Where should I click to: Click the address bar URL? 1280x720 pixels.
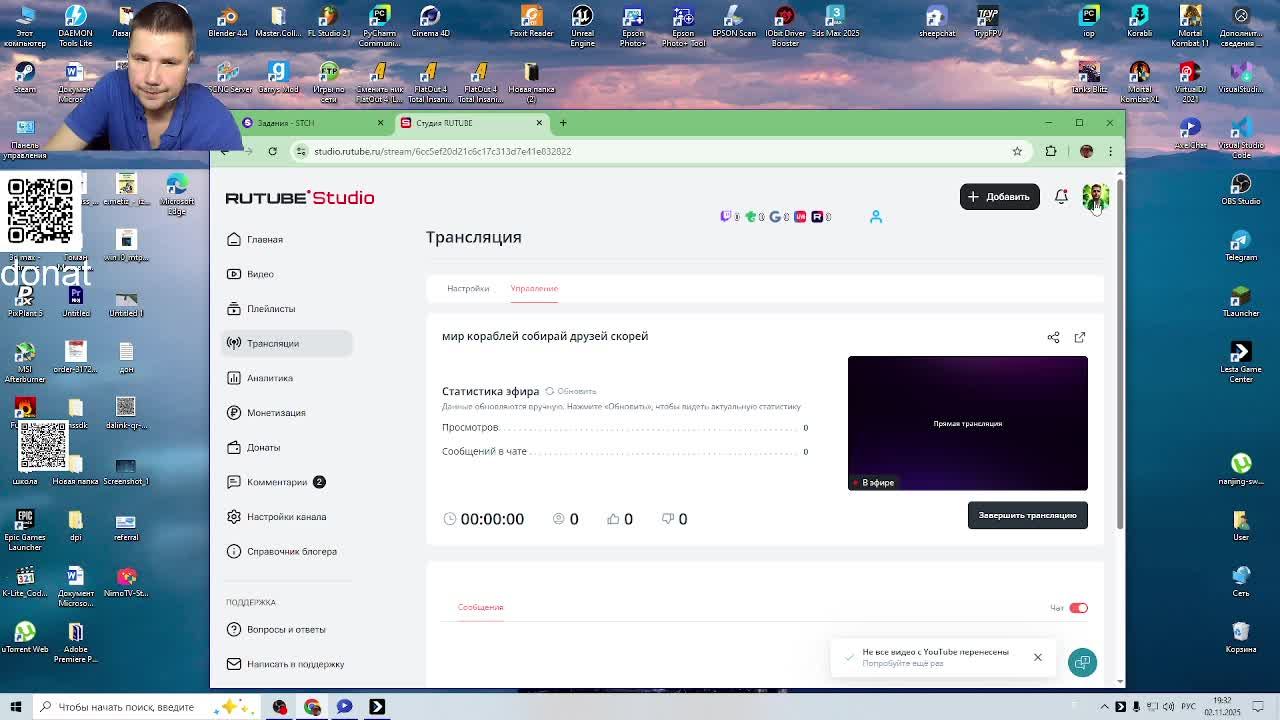point(442,151)
